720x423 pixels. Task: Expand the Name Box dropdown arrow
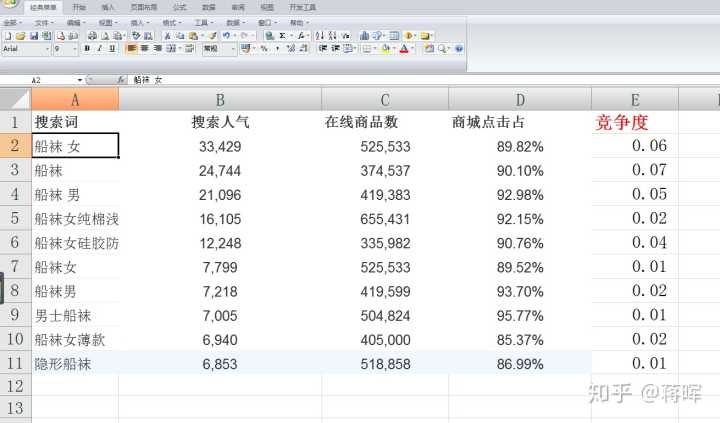point(80,79)
